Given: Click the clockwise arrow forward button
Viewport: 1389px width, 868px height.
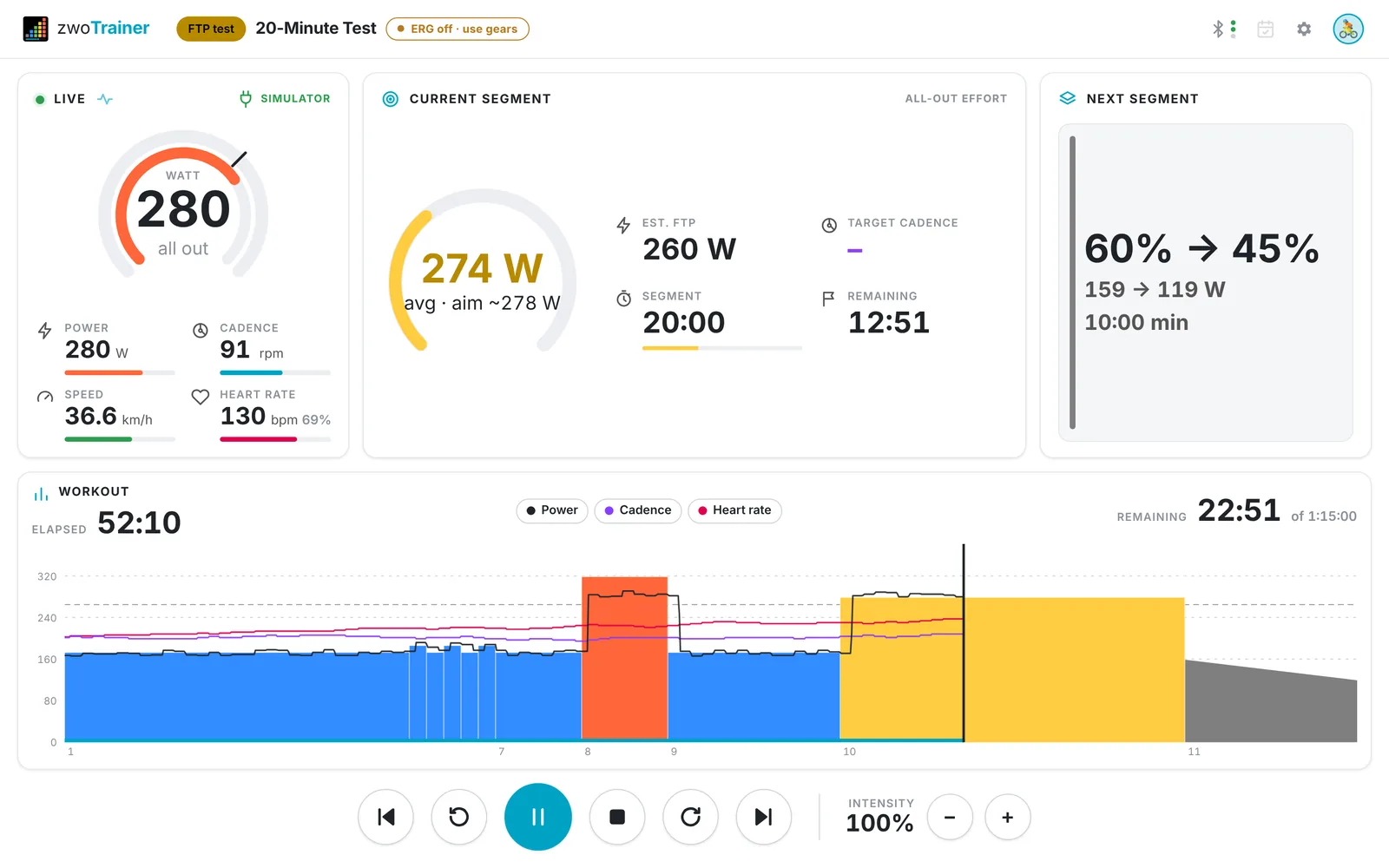Looking at the screenshot, I should click(x=690, y=817).
